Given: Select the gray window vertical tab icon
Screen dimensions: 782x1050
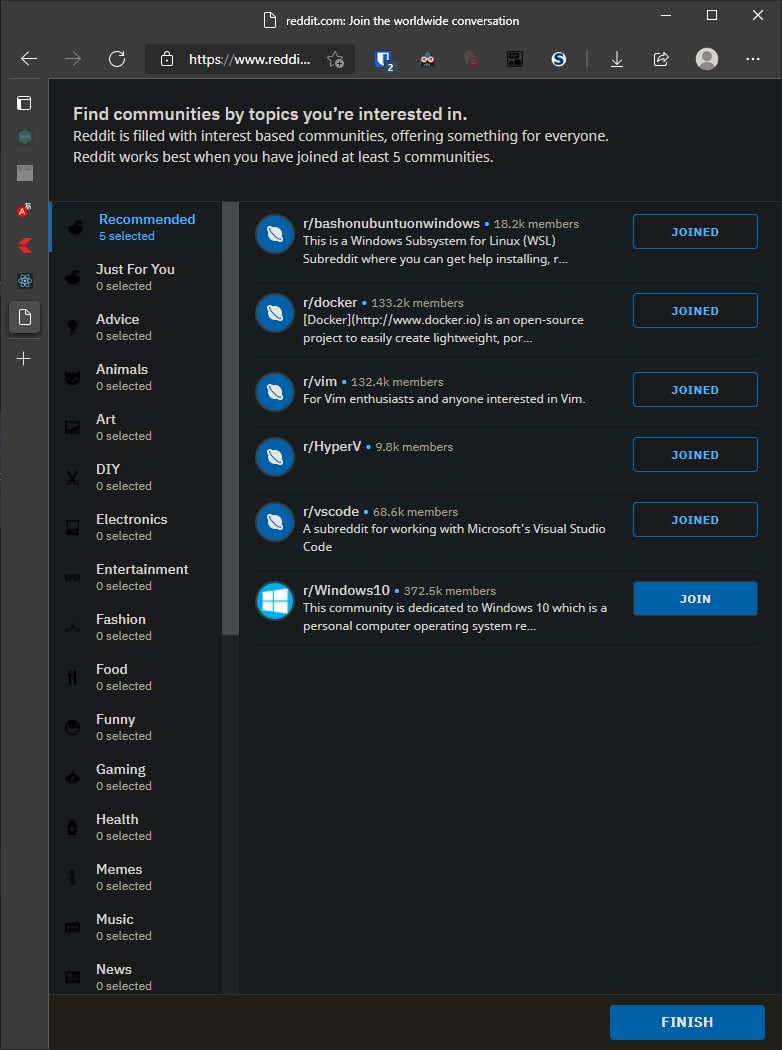Looking at the screenshot, I should click(x=25, y=173).
